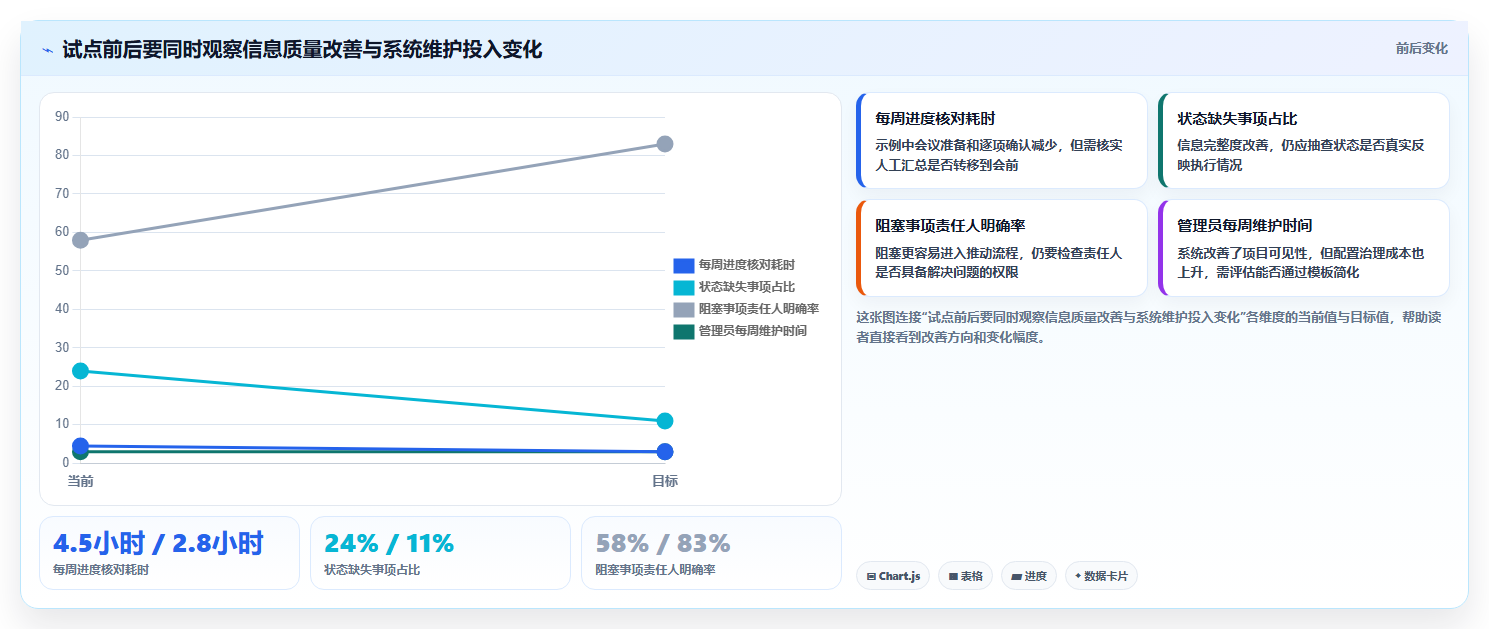Select the blue data point on 目标
Viewport: 1489px width, 629px height.
(665, 452)
